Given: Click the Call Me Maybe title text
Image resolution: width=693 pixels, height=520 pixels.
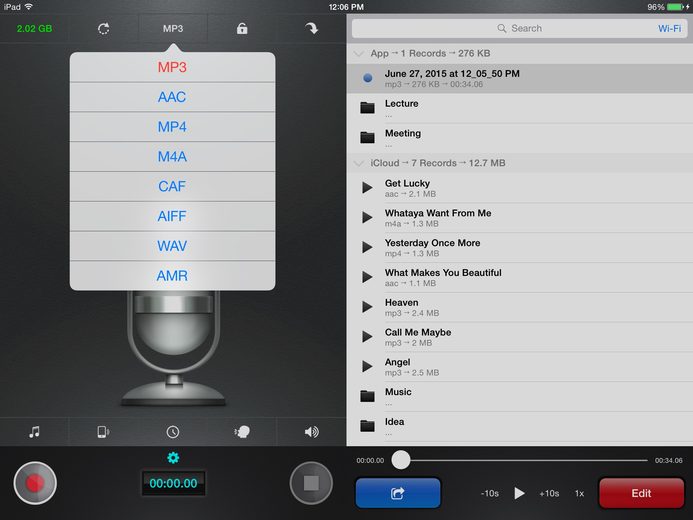Looking at the screenshot, I should coord(418,332).
